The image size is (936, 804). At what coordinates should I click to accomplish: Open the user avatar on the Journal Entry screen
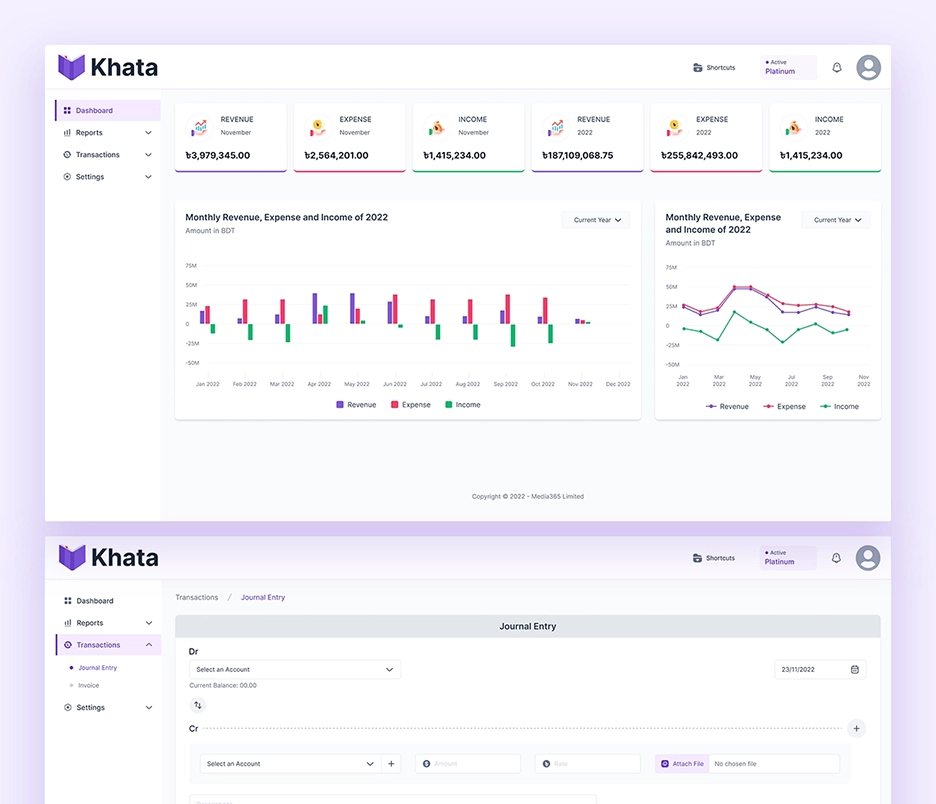(868, 558)
